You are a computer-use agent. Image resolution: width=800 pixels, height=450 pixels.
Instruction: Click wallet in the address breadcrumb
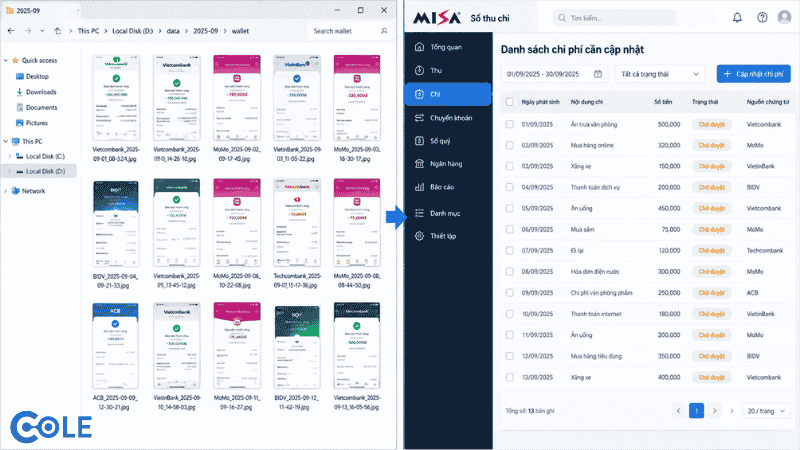click(x=240, y=31)
